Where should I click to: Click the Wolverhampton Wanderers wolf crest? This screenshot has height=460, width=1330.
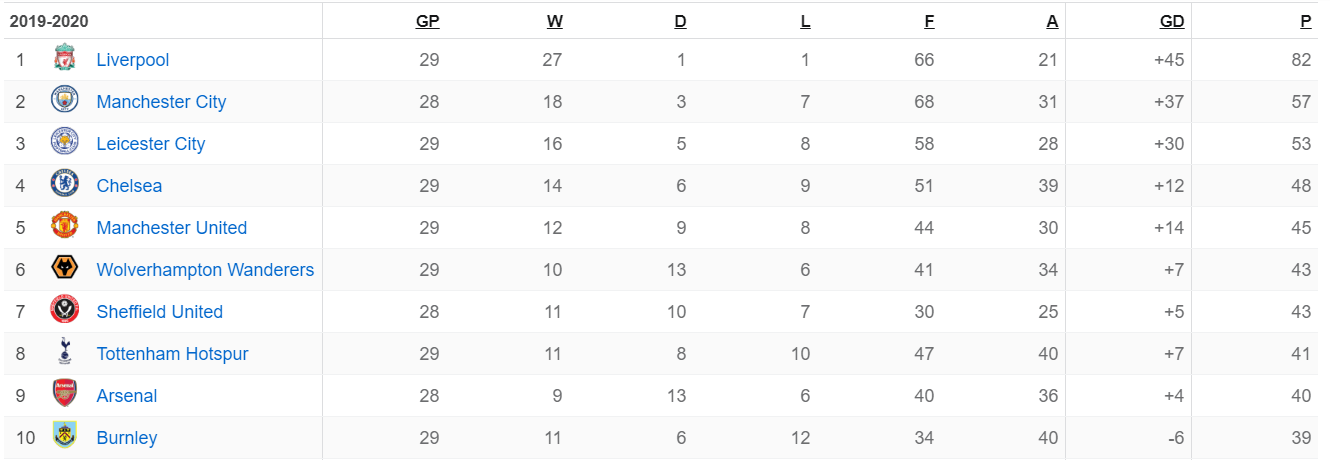(x=65, y=269)
